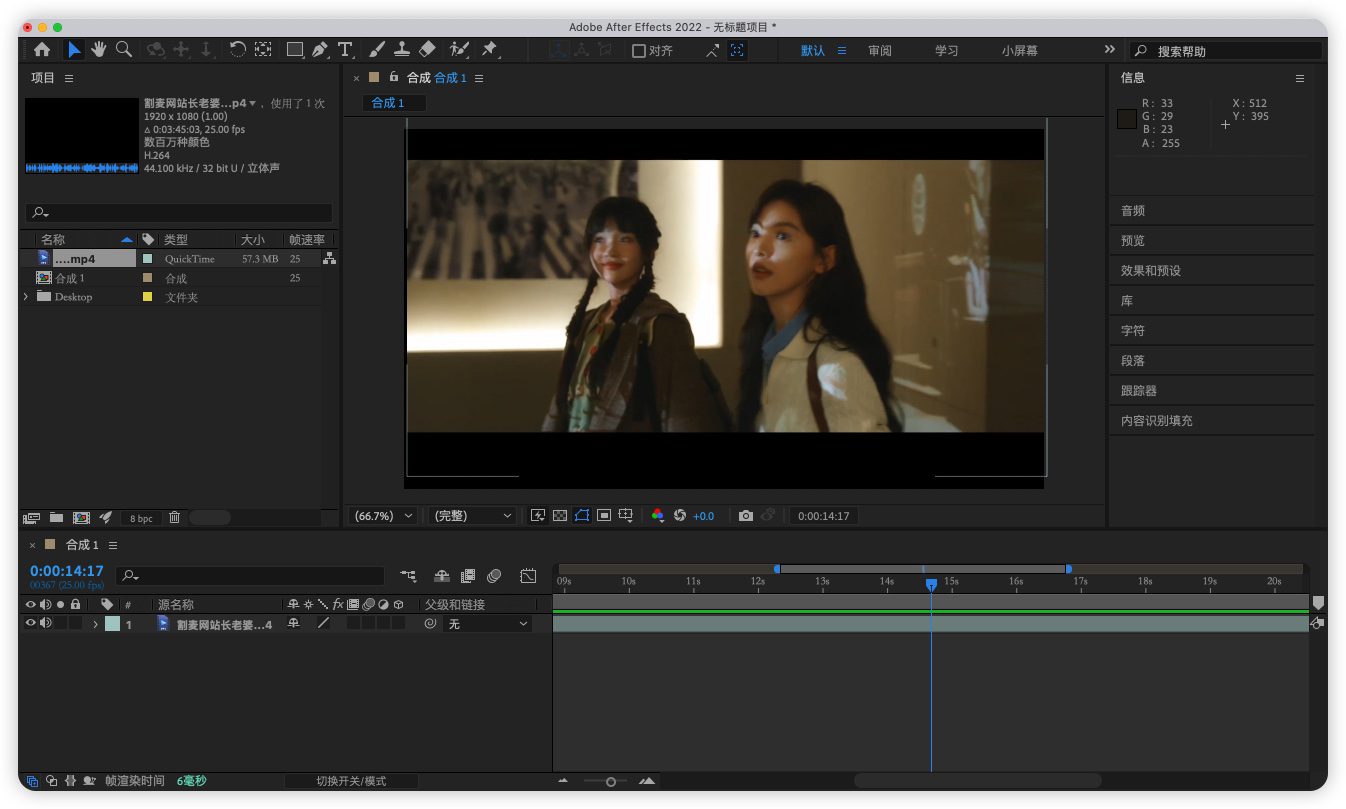Take a snapshot with the camera icon
1346x809 pixels.
tap(746, 516)
